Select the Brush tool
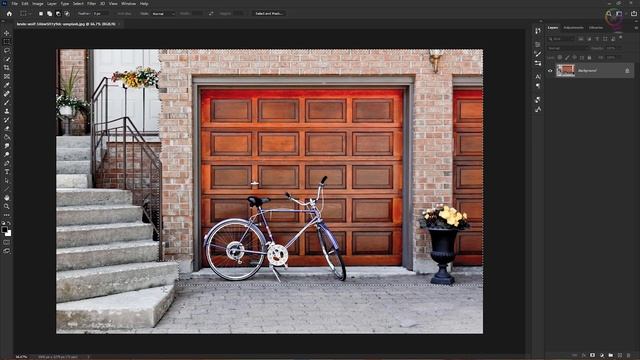 (x=7, y=102)
